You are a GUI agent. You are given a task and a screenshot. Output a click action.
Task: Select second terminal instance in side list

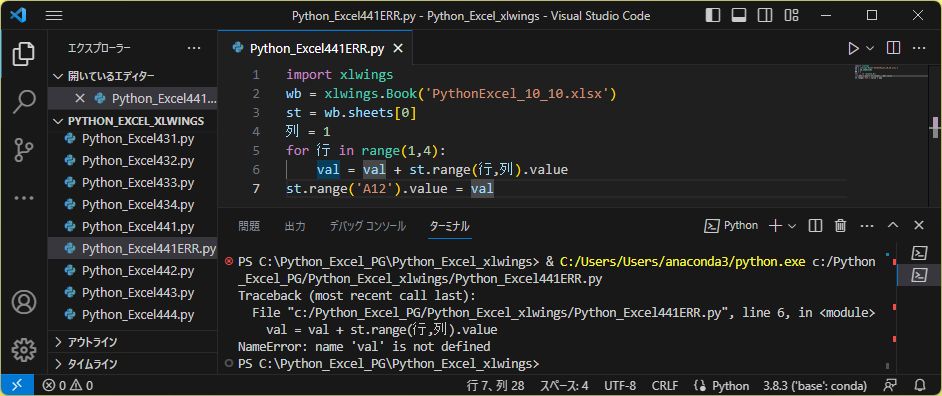coord(919,275)
